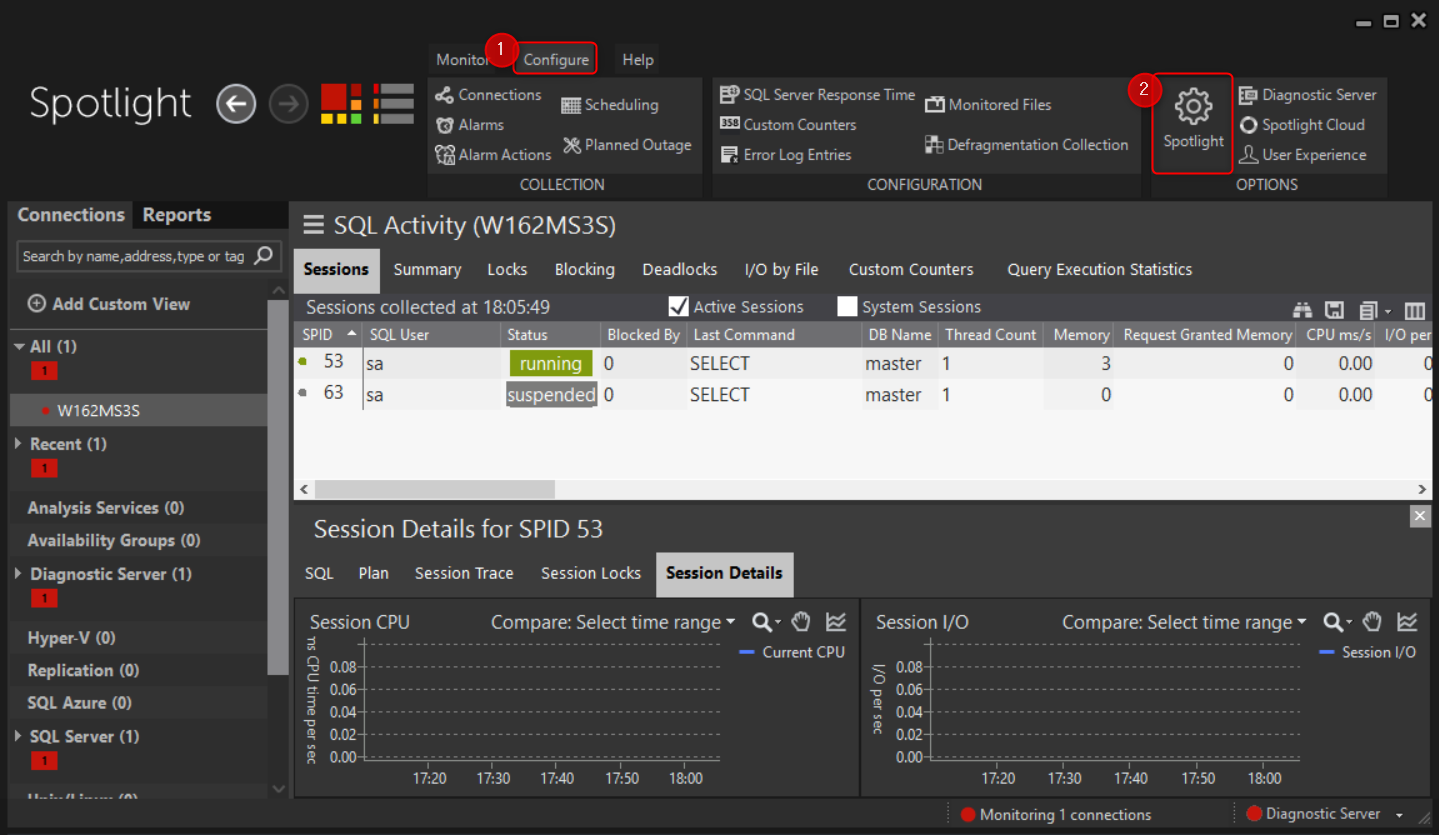The height and width of the screenshot is (835, 1439).
Task: Uncheck the Active Sessions checkbox
Action: click(679, 306)
